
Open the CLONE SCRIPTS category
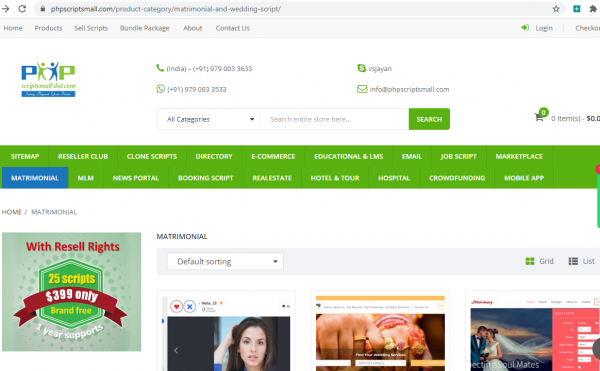tap(152, 156)
